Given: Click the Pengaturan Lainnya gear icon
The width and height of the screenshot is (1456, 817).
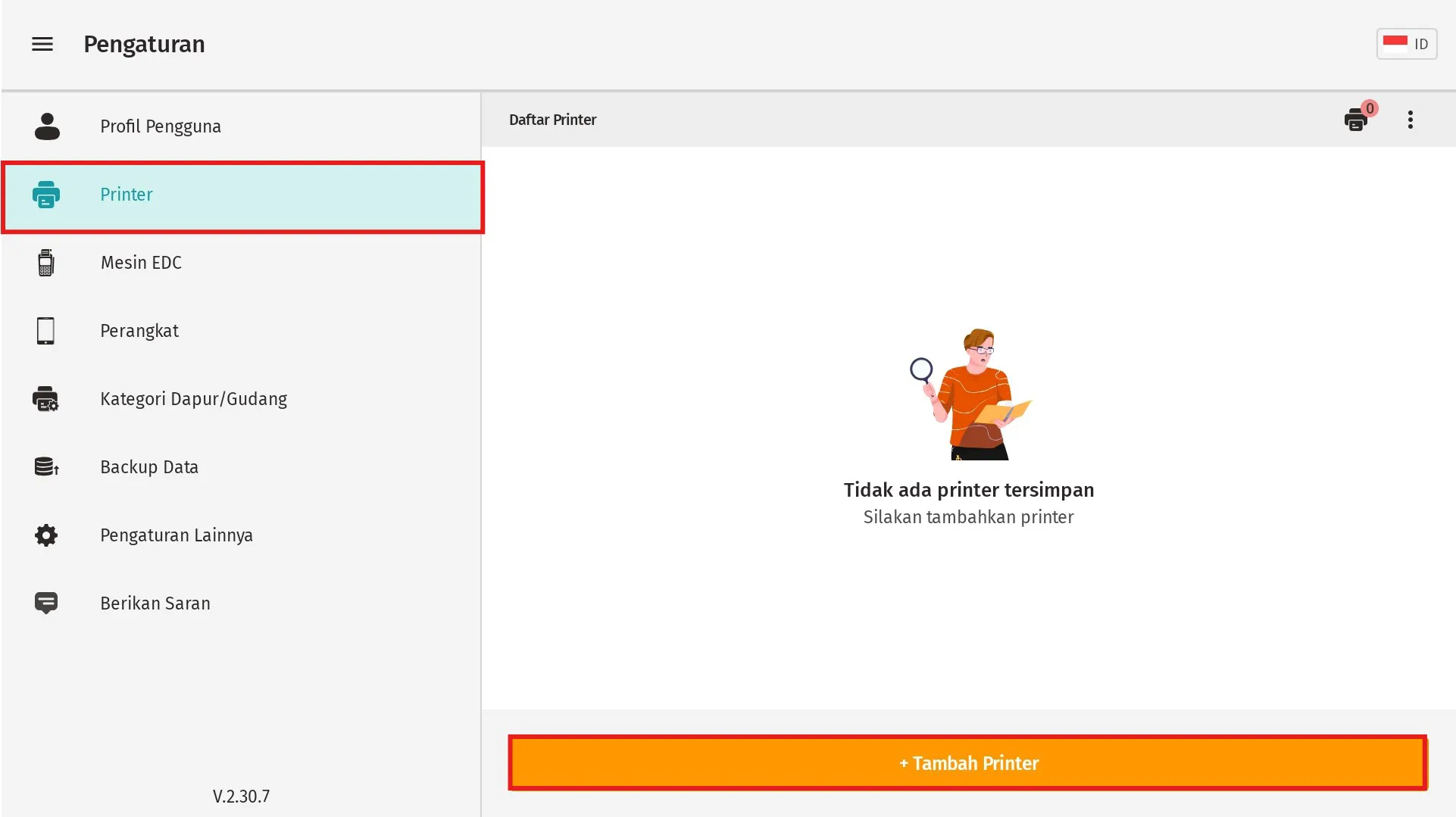Looking at the screenshot, I should [x=46, y=535].
